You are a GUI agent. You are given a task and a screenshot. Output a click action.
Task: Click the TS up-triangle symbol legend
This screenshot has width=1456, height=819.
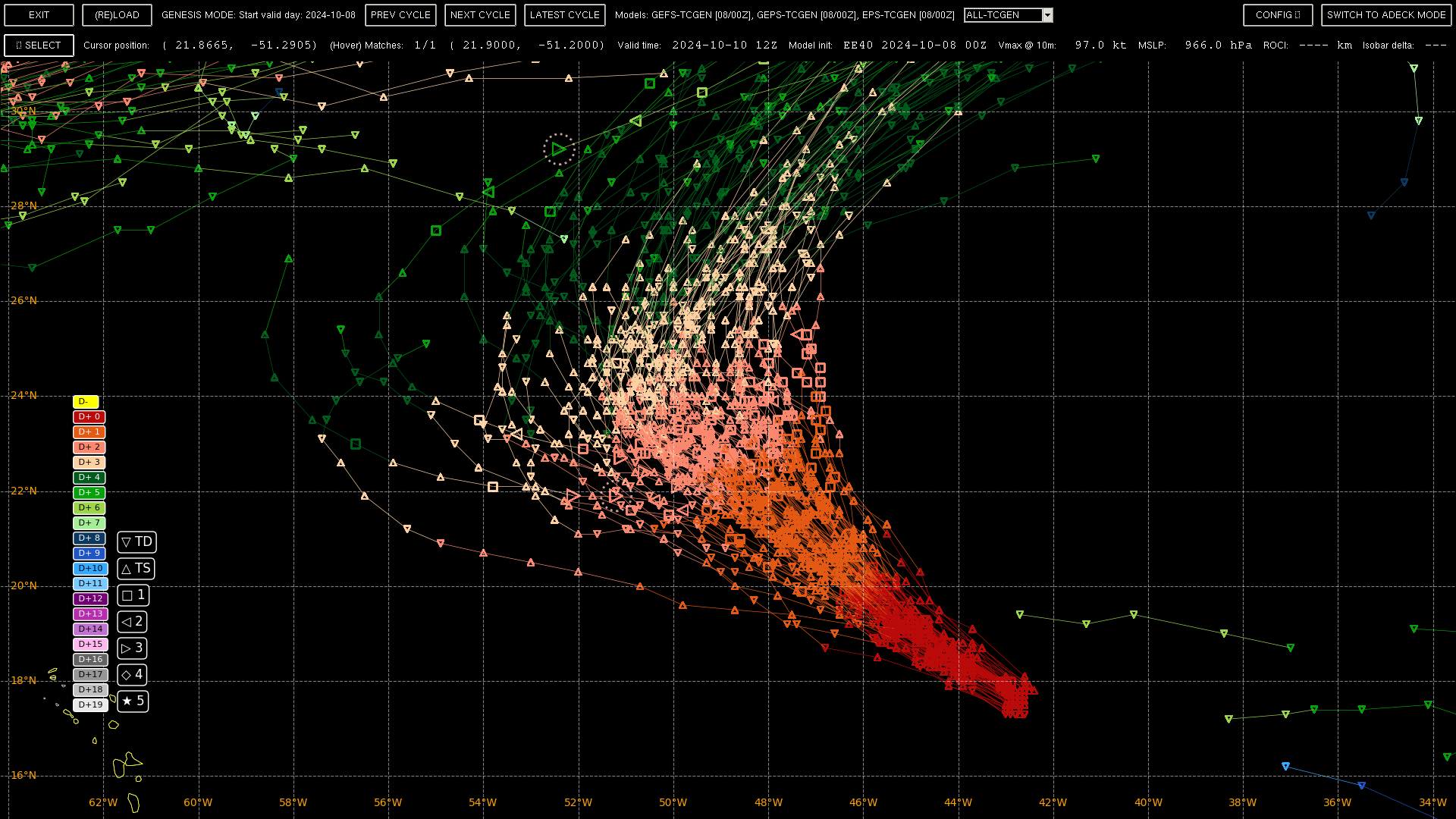coord(136,569)
